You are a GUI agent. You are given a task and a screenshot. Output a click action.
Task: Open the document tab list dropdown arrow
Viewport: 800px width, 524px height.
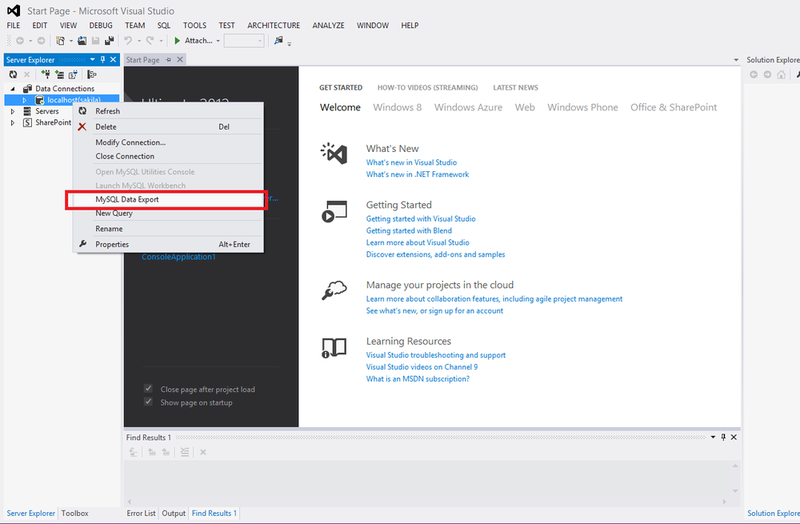(736, 60)
